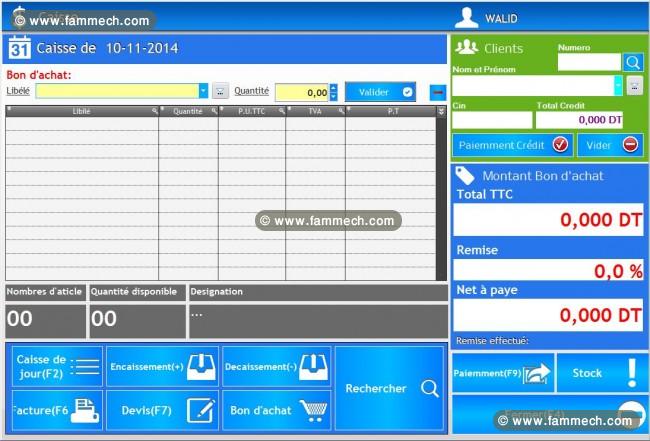Click the P.T column header
The width and height of the screenshot is (650, 441).
pyautogui.click(x=390, y=111)
